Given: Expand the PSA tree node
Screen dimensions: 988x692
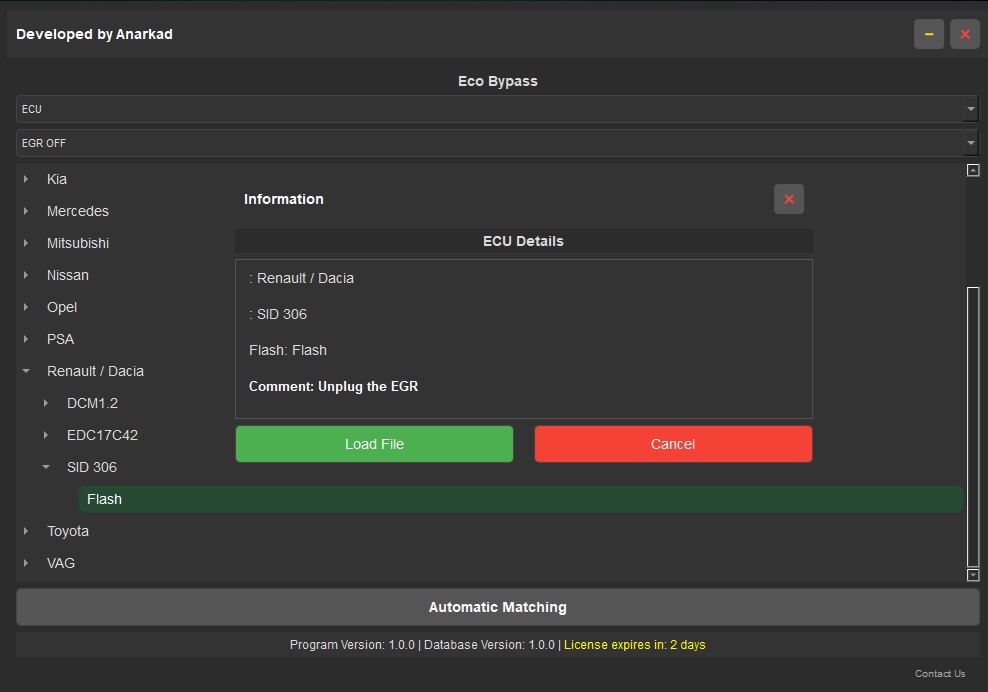Looking at the screenshot, I should coord(26,339).
